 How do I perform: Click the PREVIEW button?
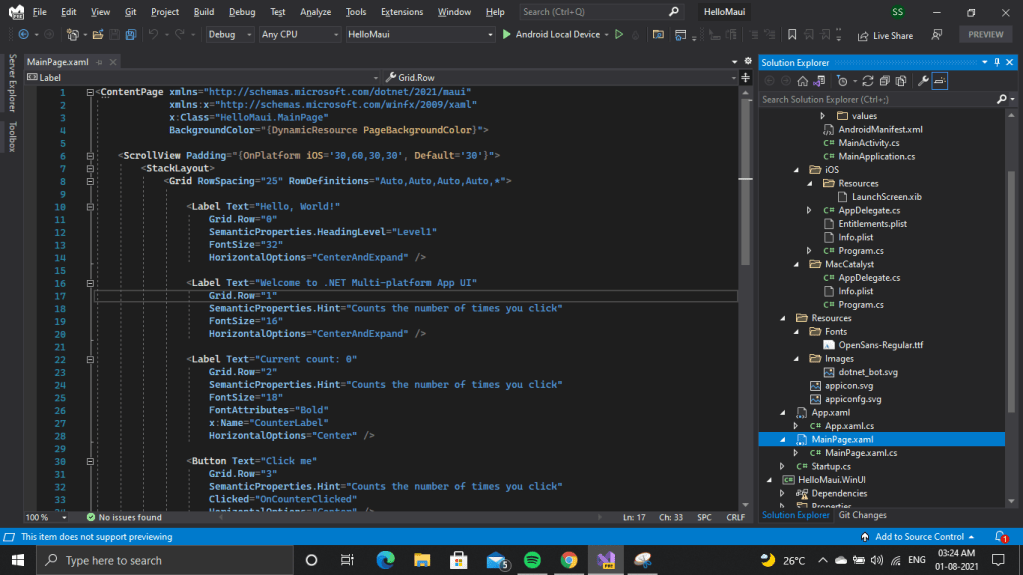[x=985, y=35]
